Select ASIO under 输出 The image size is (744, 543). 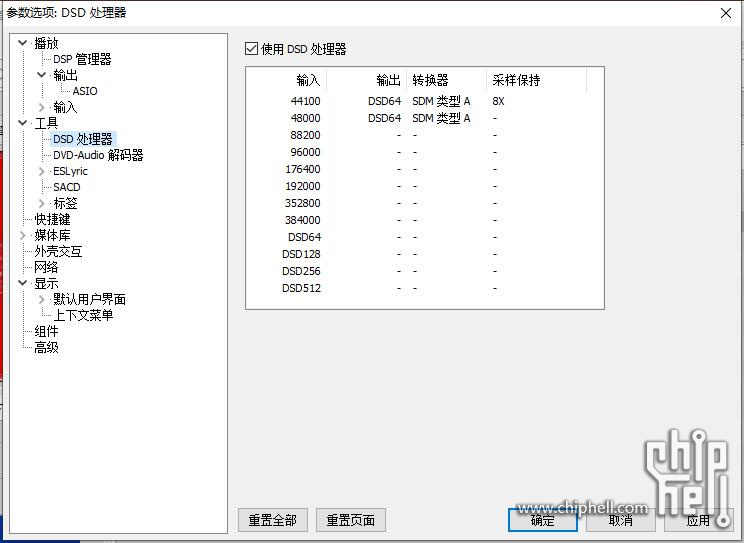[x=85, y=91]
